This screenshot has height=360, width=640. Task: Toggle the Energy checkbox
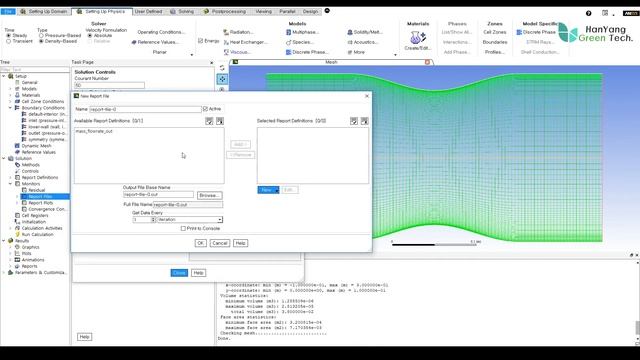pos(200,41)
